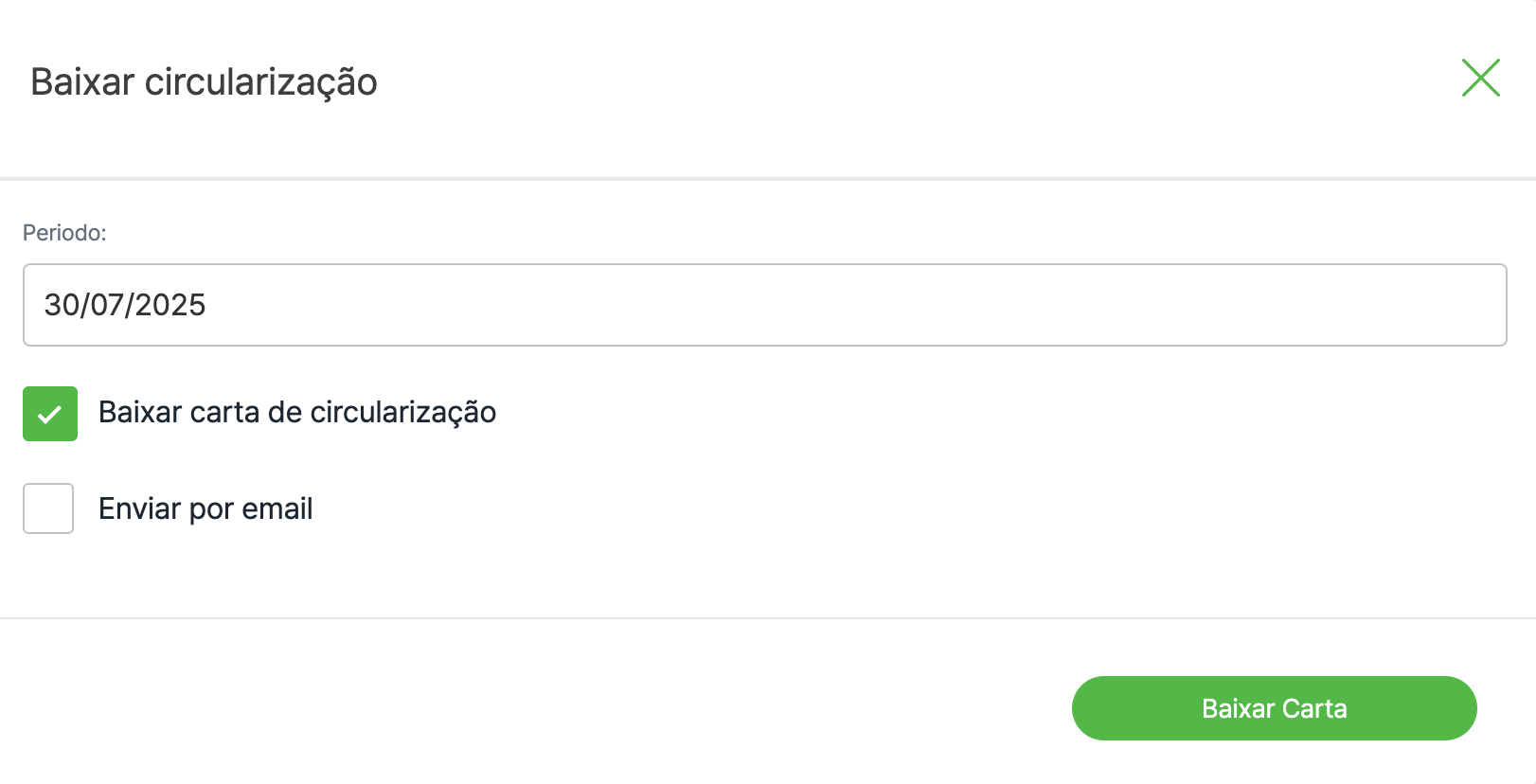Select the 30/07/2025 date value

(125, 305)
